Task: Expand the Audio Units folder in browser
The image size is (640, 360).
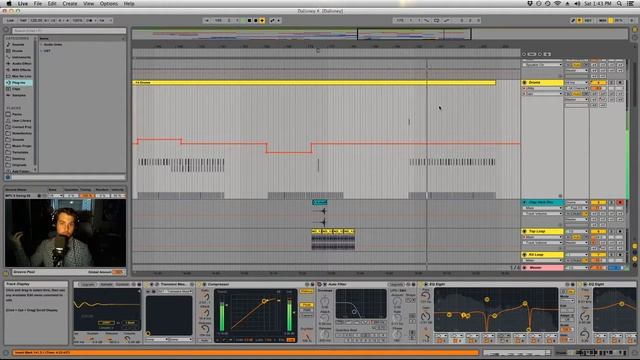Action: coord(42,44)
